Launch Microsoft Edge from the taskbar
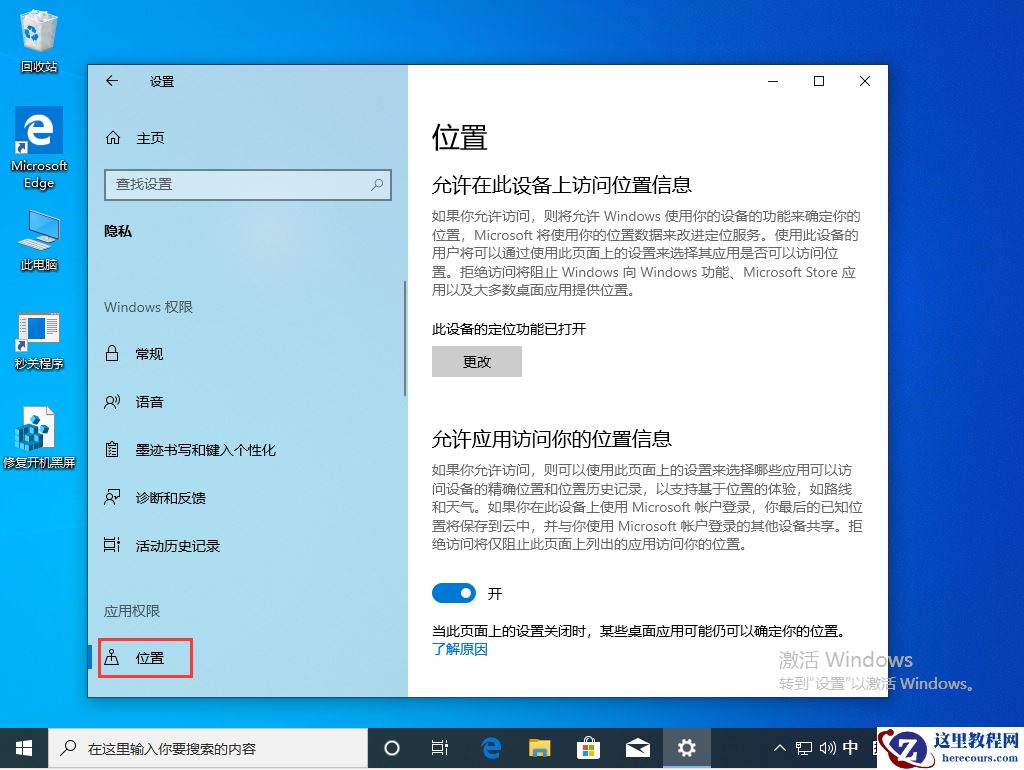1024x770 pixels. 489,747
